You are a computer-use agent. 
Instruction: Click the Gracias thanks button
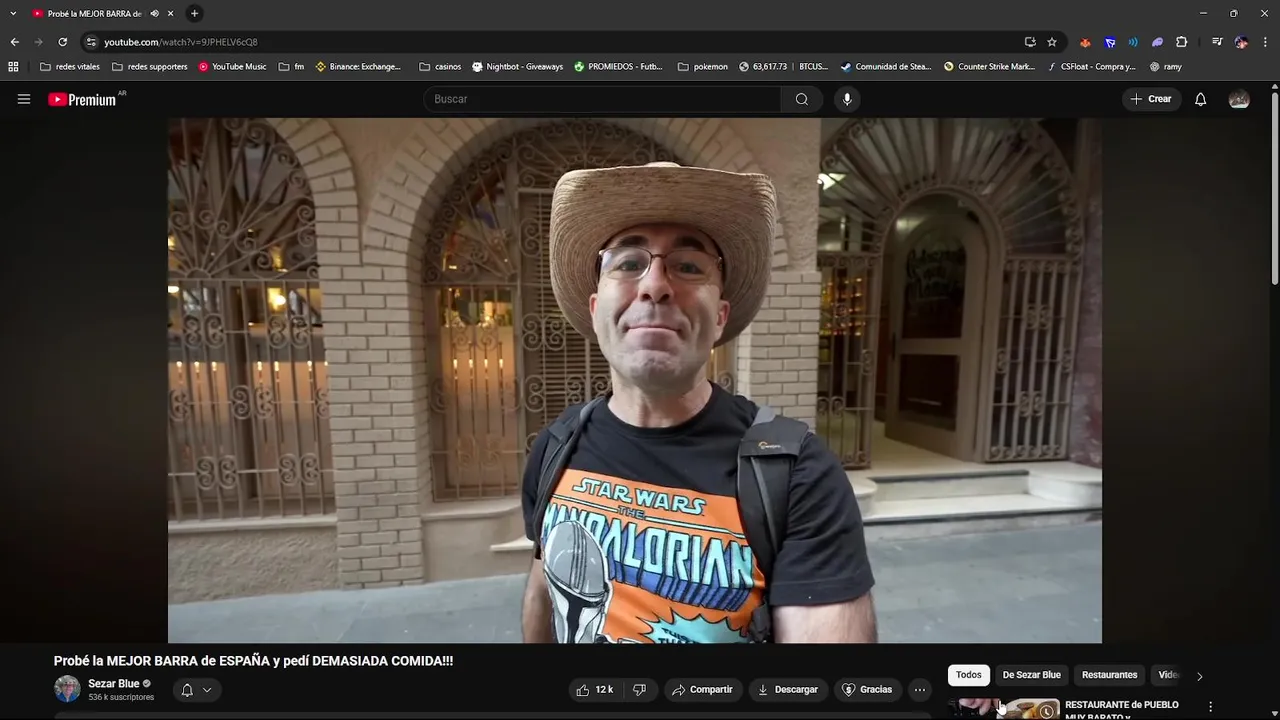tap(867, 690)
